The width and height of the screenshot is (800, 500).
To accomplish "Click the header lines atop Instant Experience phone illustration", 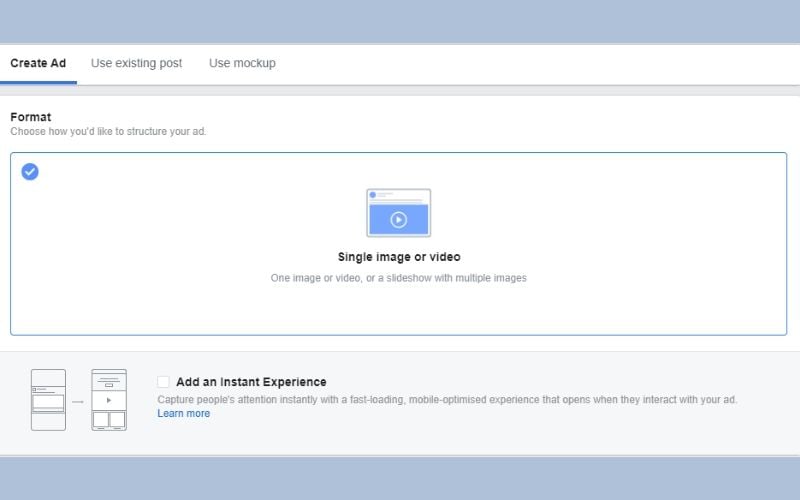I will click(109, 378).
